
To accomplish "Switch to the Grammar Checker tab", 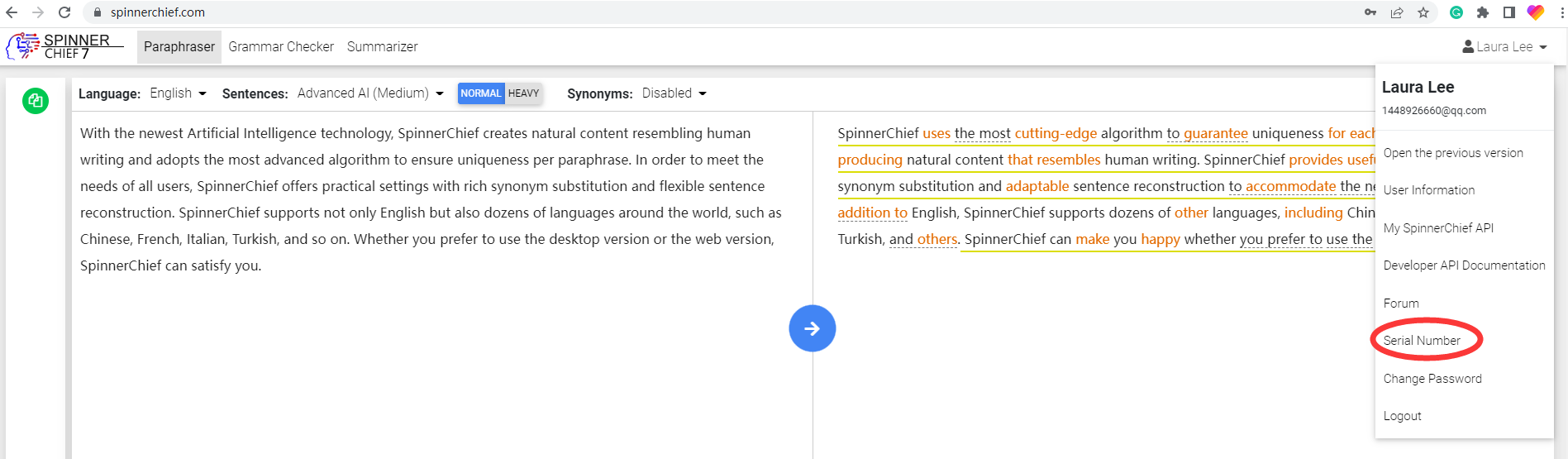I will [281, 47].
